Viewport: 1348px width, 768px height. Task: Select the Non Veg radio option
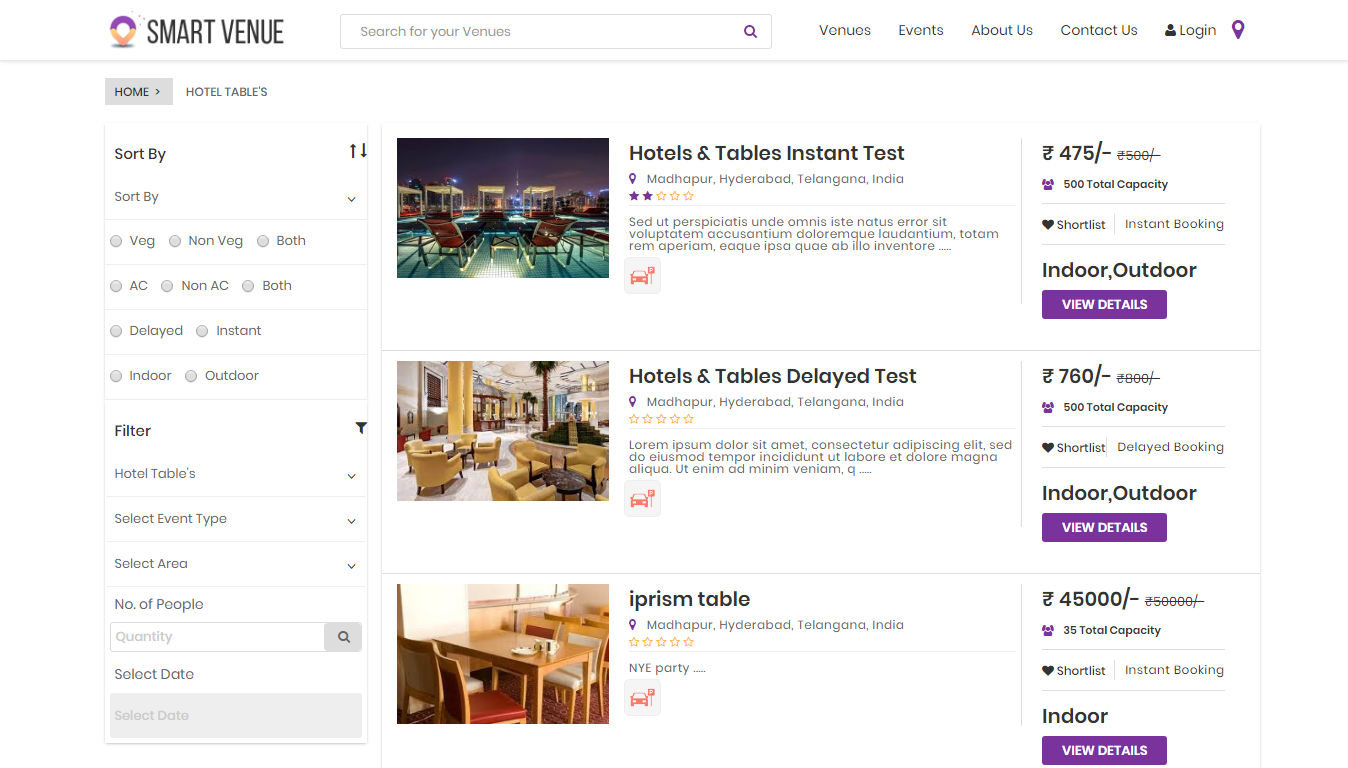click(175, 241)
